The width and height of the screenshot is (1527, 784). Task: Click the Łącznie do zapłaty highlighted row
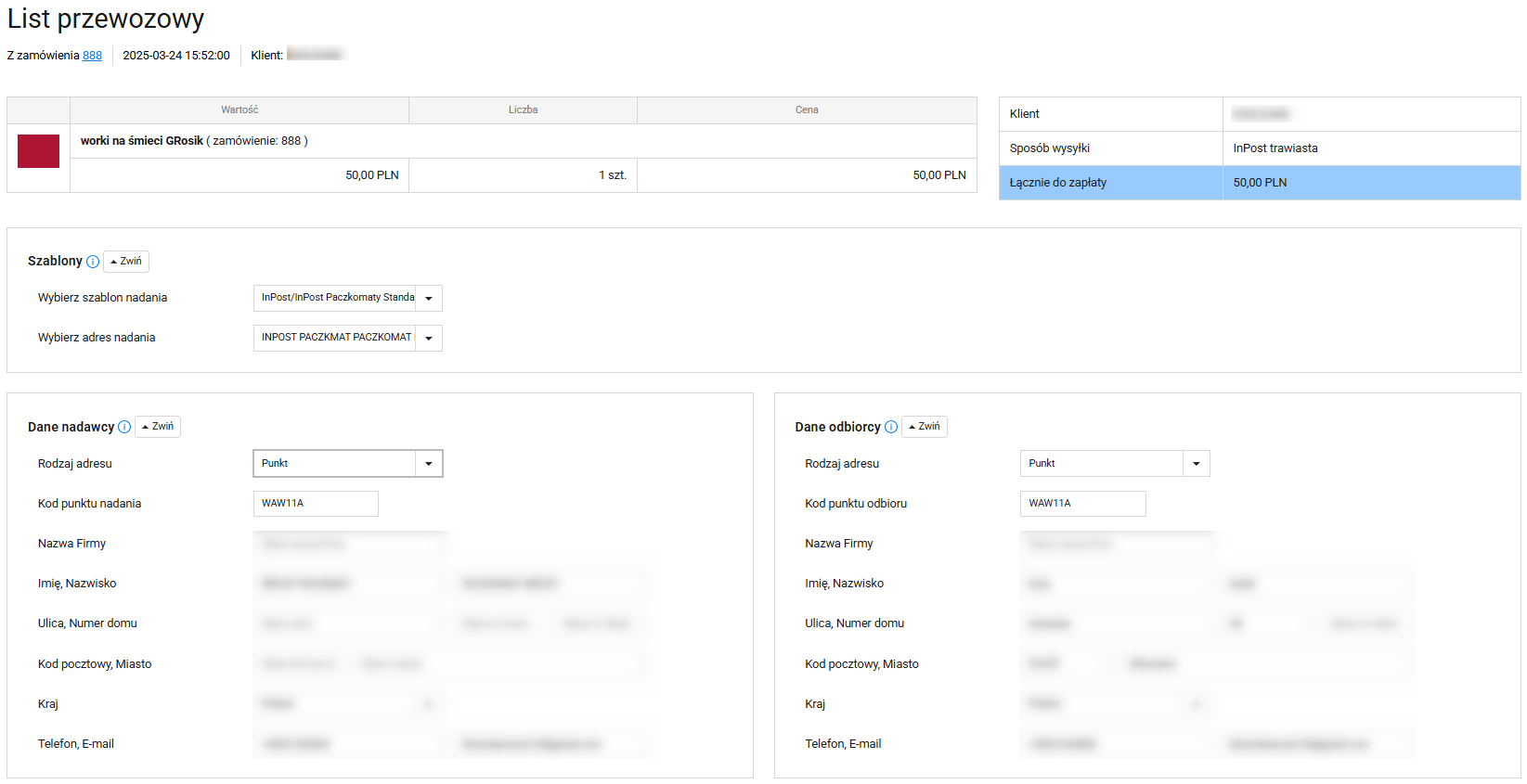(x=1259, y=183)
